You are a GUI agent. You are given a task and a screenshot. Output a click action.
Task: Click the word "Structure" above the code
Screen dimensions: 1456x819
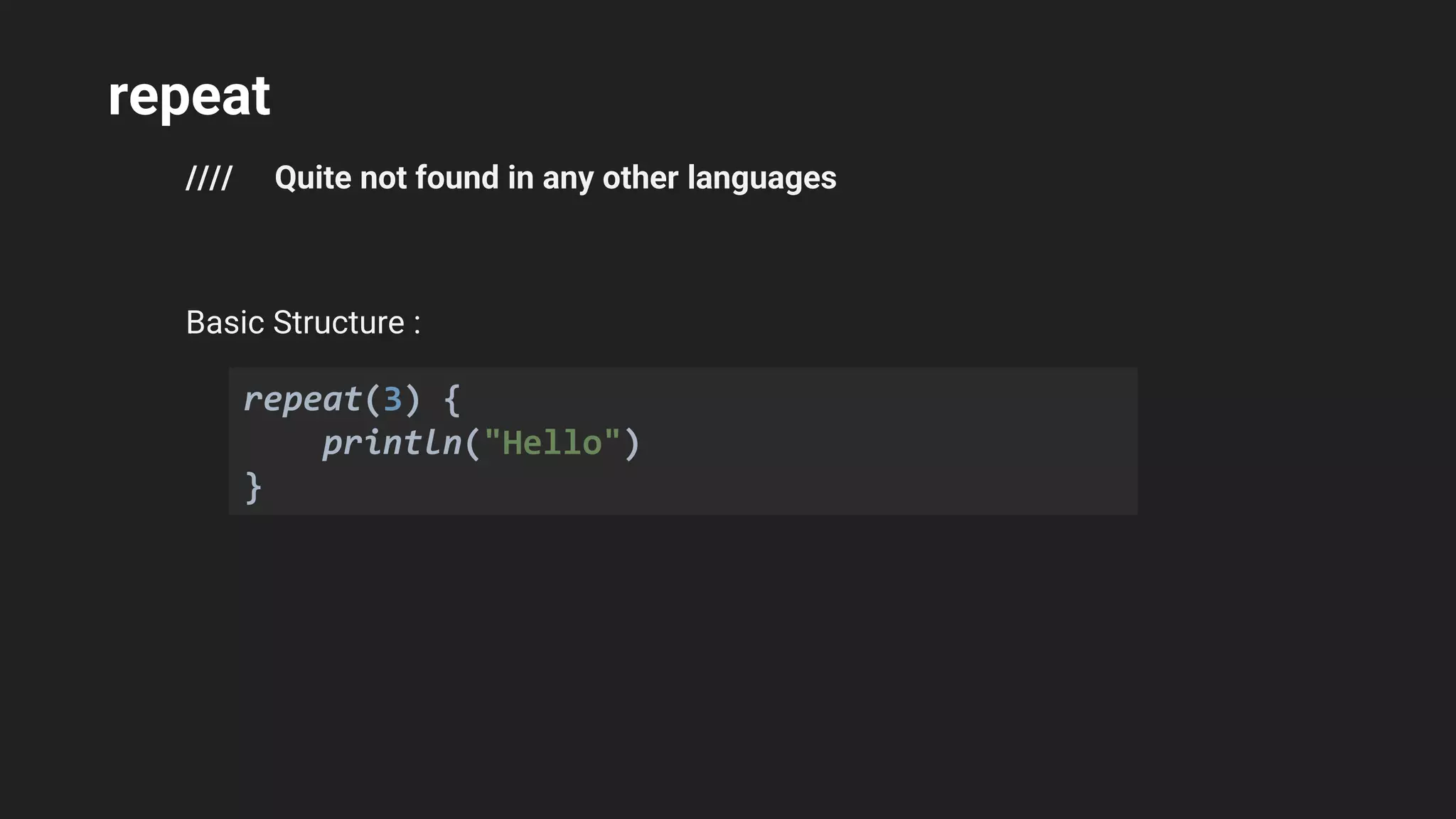pos(338,323)
